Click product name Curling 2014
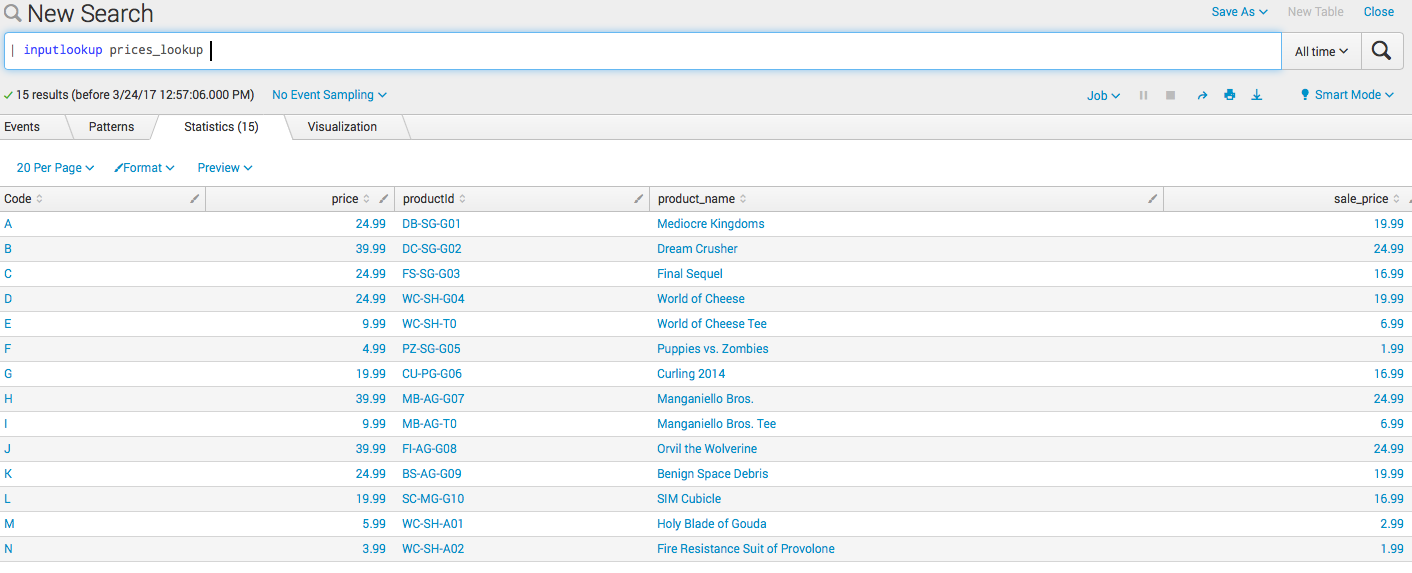1412x573 pixels. [691, 374]
